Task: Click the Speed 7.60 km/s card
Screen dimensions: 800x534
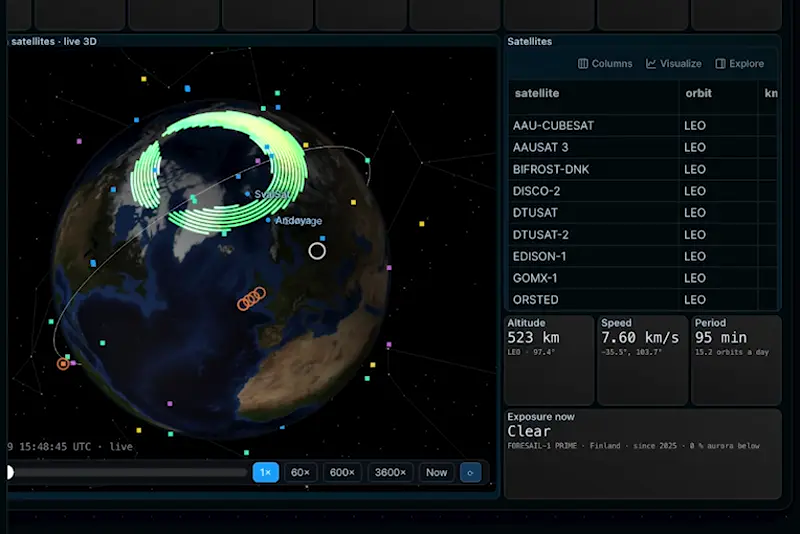Action: tap(642, 360)
